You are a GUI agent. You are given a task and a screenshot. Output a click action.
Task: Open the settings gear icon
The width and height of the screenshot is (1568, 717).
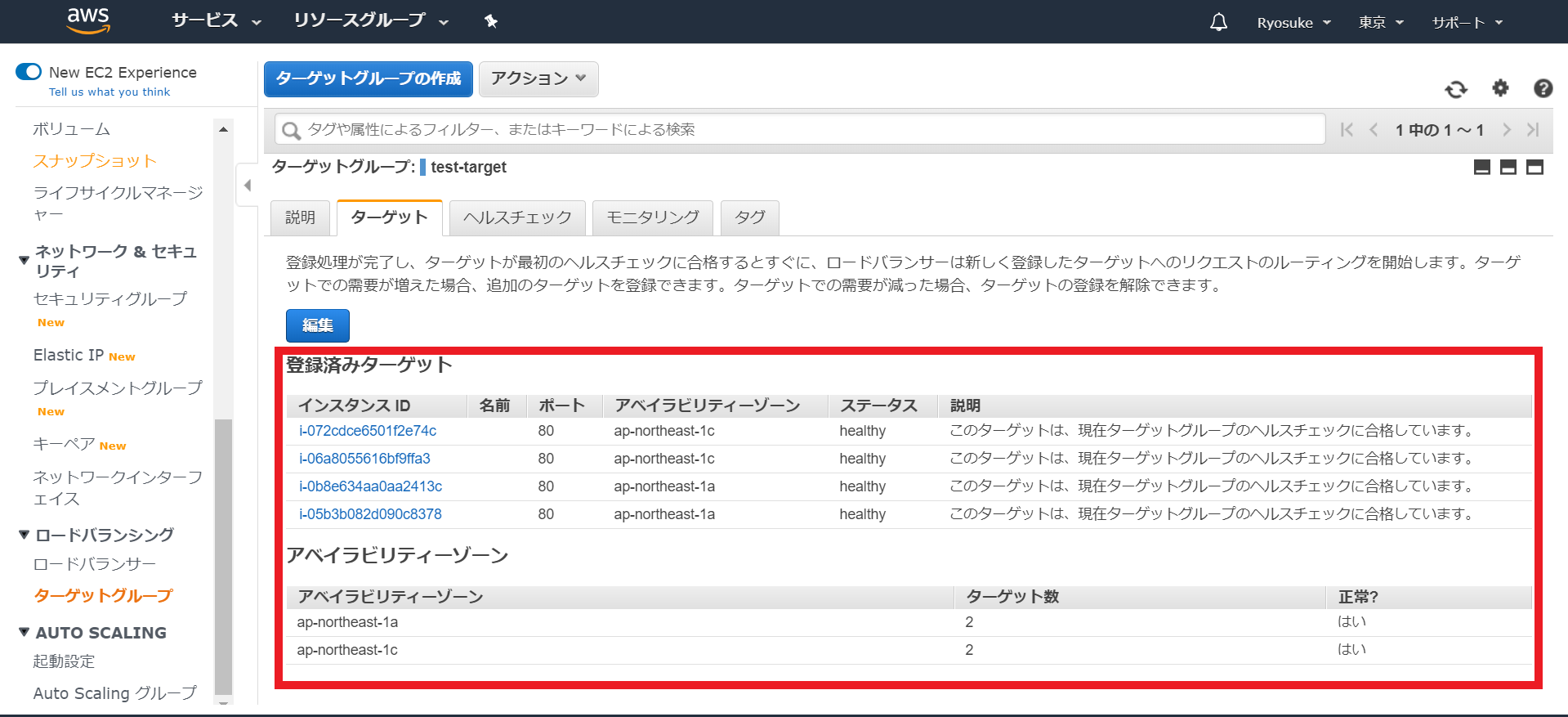click(1500, 87)
